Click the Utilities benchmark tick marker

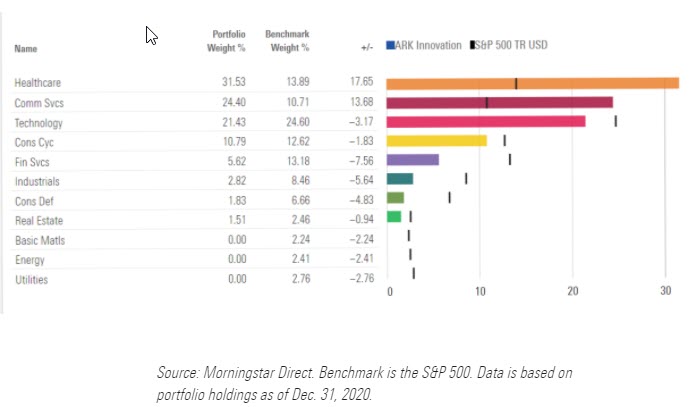[414, 273]
